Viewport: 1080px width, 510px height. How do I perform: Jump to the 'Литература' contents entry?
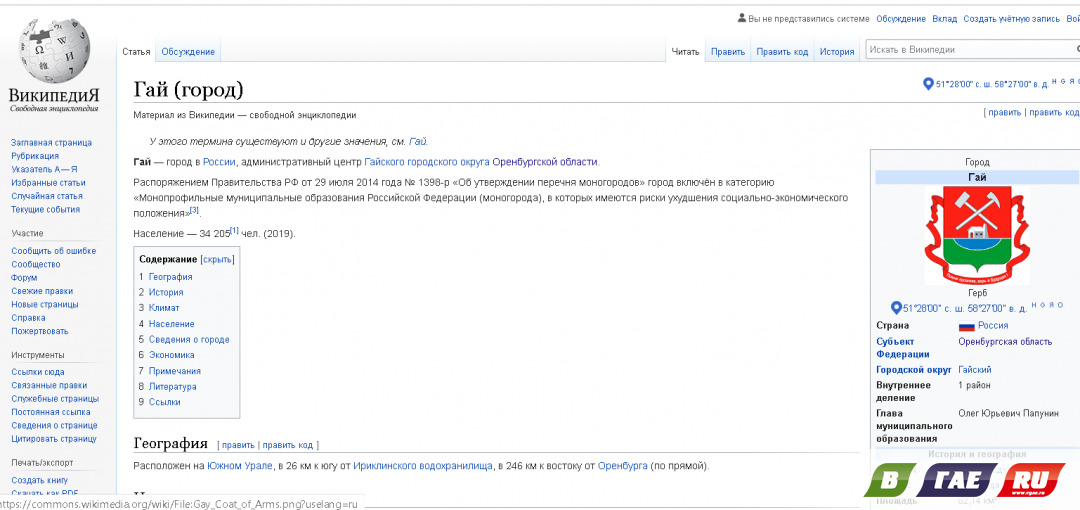coord(172,387)
